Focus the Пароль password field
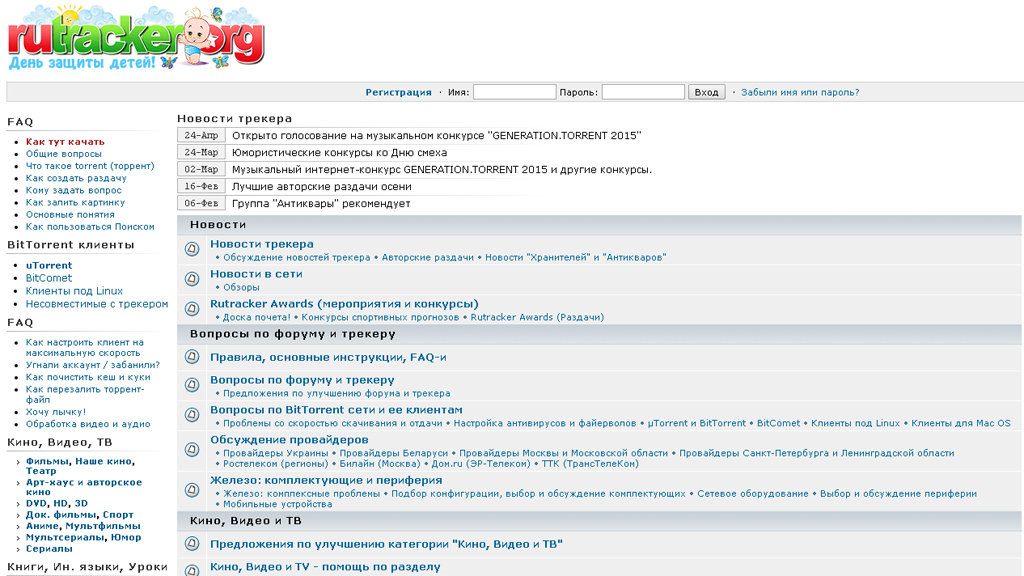 click(643, 92)
